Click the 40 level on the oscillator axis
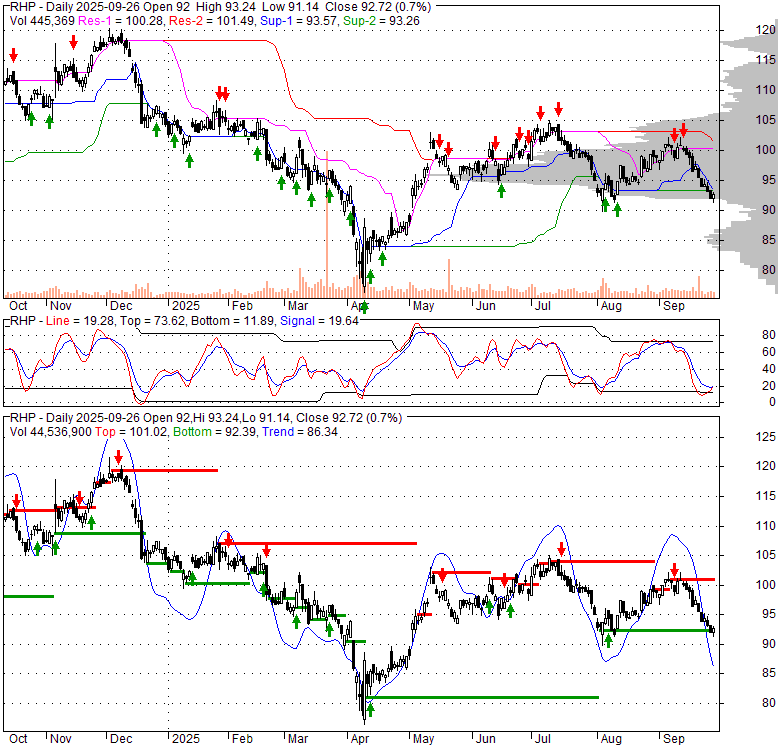Screen dimensions: 780x745 [769, 369]
